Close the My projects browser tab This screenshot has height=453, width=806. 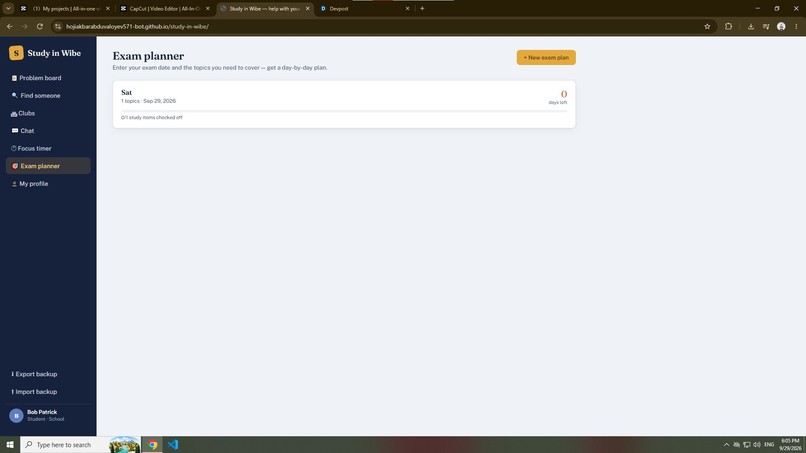(107, 9)
